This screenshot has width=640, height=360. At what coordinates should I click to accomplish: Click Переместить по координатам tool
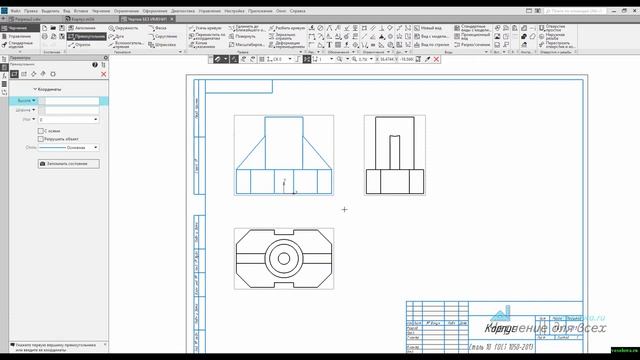pos(207,36)
